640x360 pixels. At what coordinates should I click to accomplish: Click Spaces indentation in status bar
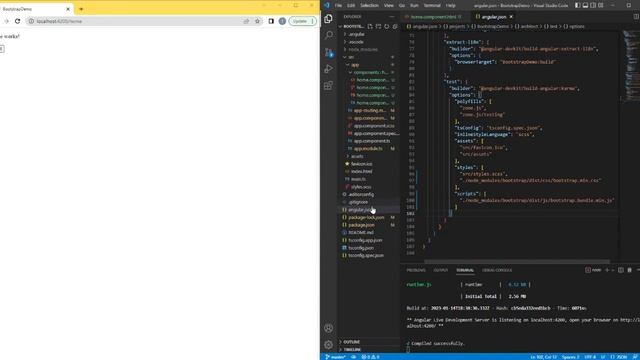point(570,357)
